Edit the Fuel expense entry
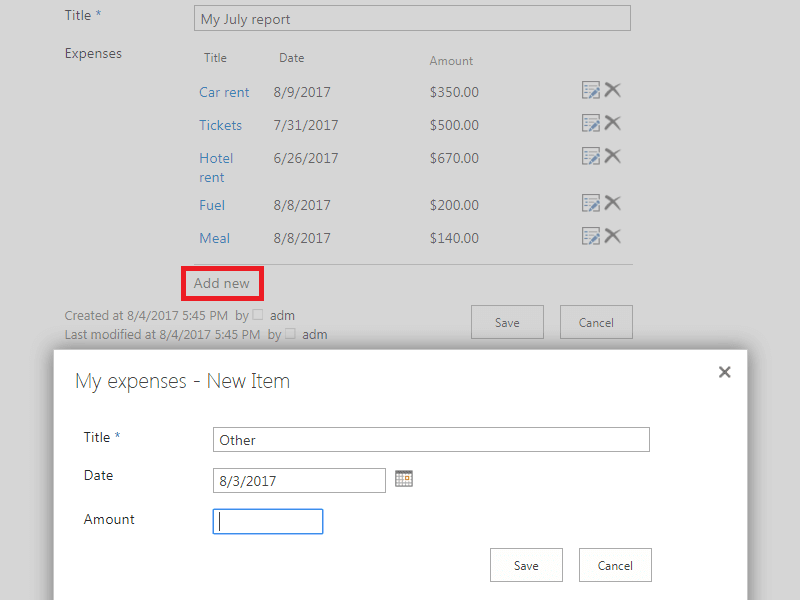Image resolution: width=800 pixels, height=600 pixels. (x=591, y=204)
